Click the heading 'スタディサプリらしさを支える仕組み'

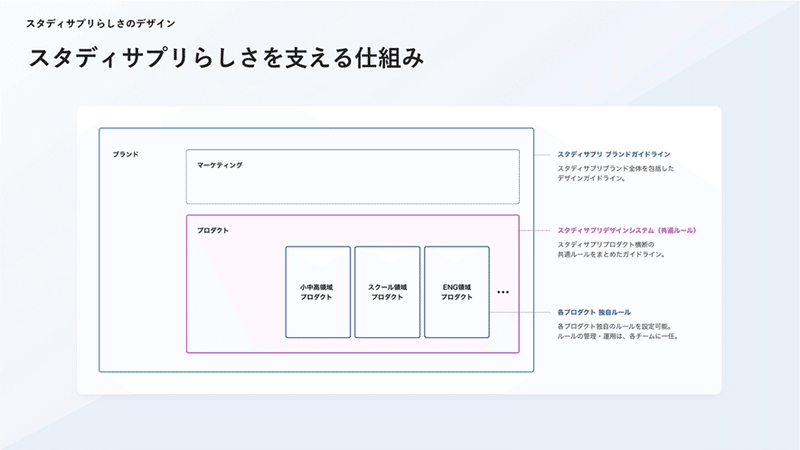(226, 58)
